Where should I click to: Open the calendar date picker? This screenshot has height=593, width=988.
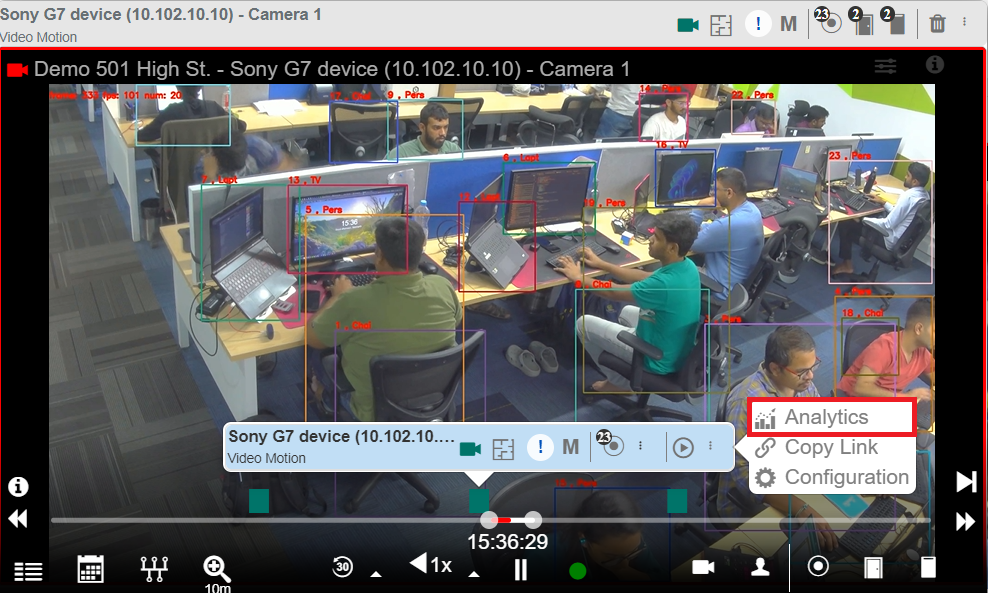pos(89,567)
